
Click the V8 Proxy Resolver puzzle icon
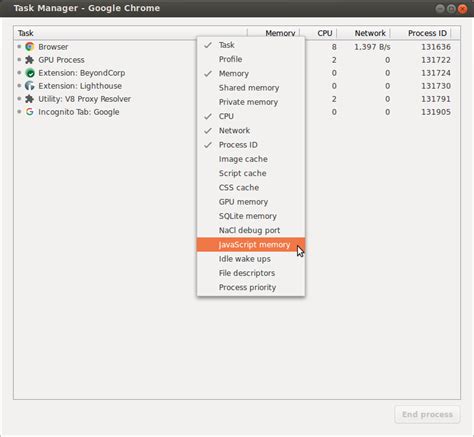[x=30, y=99]
